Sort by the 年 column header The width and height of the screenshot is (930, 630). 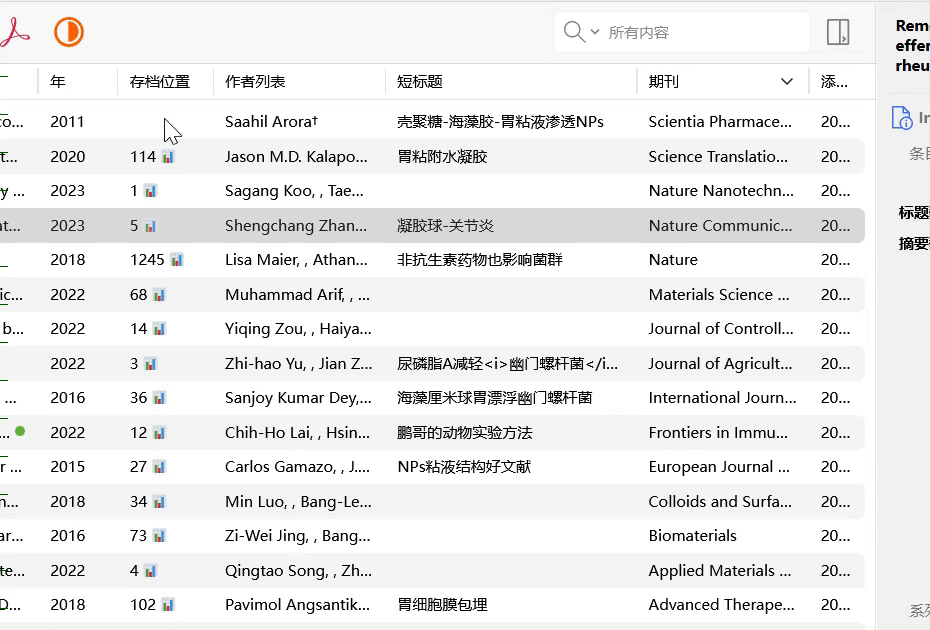point(59,82)
